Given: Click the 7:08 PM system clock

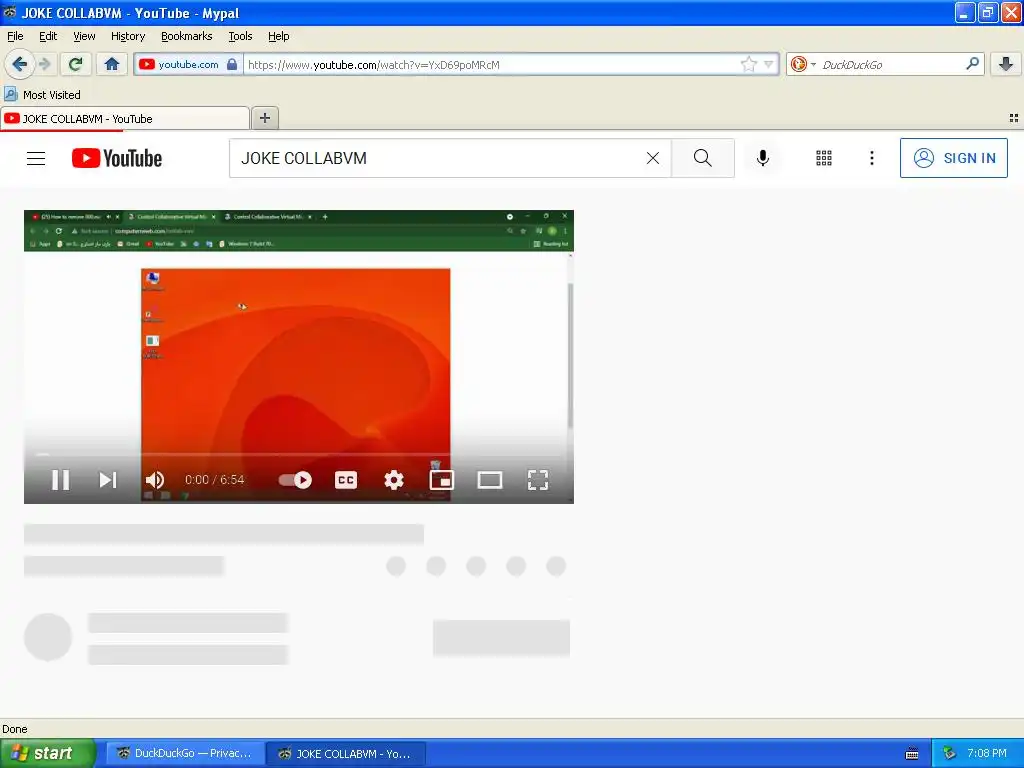Looking at the screenshot, I should coord(987,753).
